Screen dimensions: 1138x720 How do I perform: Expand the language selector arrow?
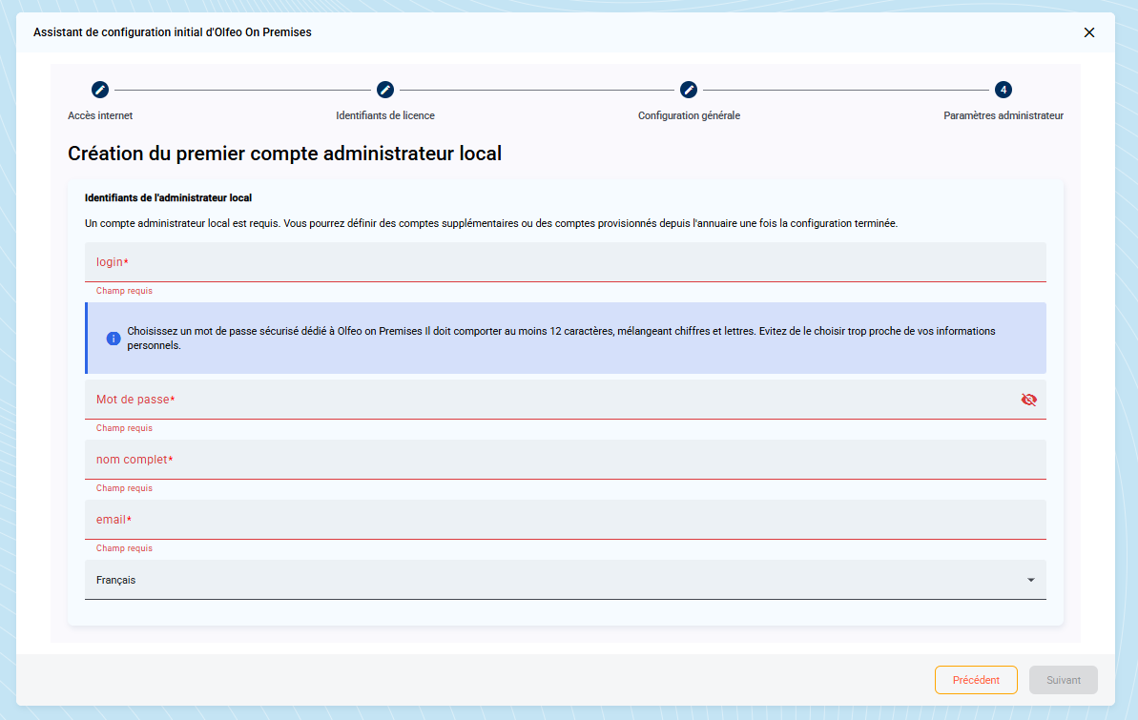(1030, 580)
